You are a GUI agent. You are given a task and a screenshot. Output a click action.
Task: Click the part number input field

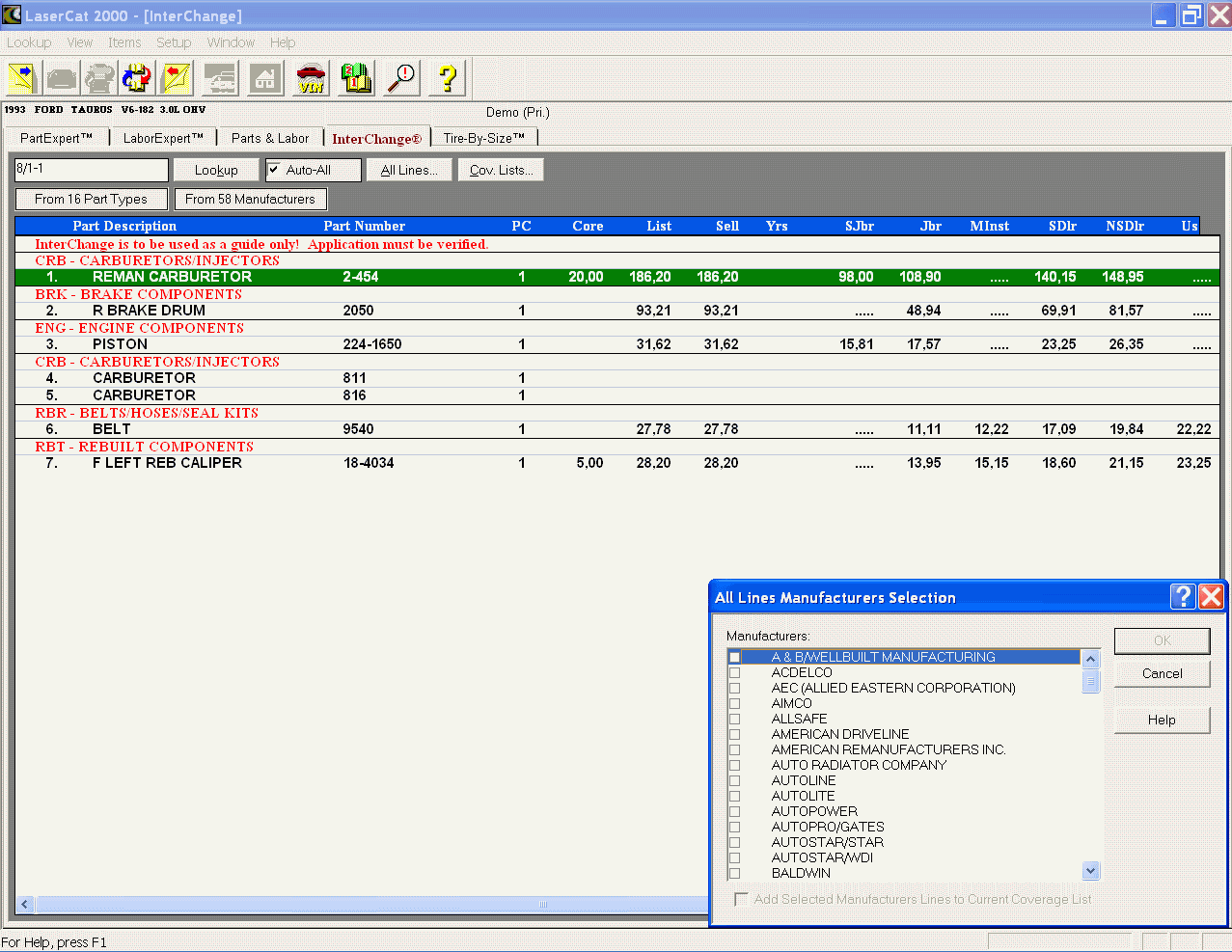(x=92, y=170)
